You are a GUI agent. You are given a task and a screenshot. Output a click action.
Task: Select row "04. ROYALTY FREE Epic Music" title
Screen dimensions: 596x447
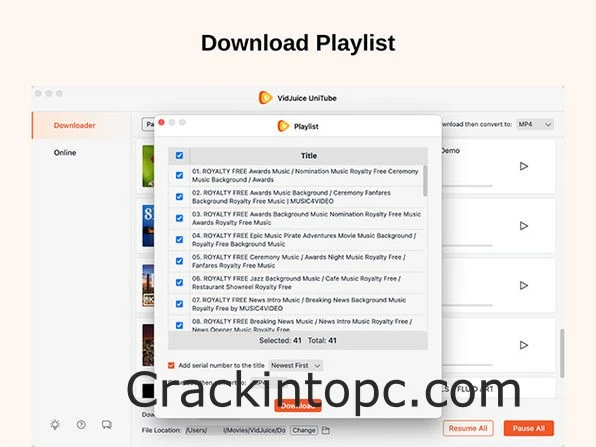[x=304, y=239]
